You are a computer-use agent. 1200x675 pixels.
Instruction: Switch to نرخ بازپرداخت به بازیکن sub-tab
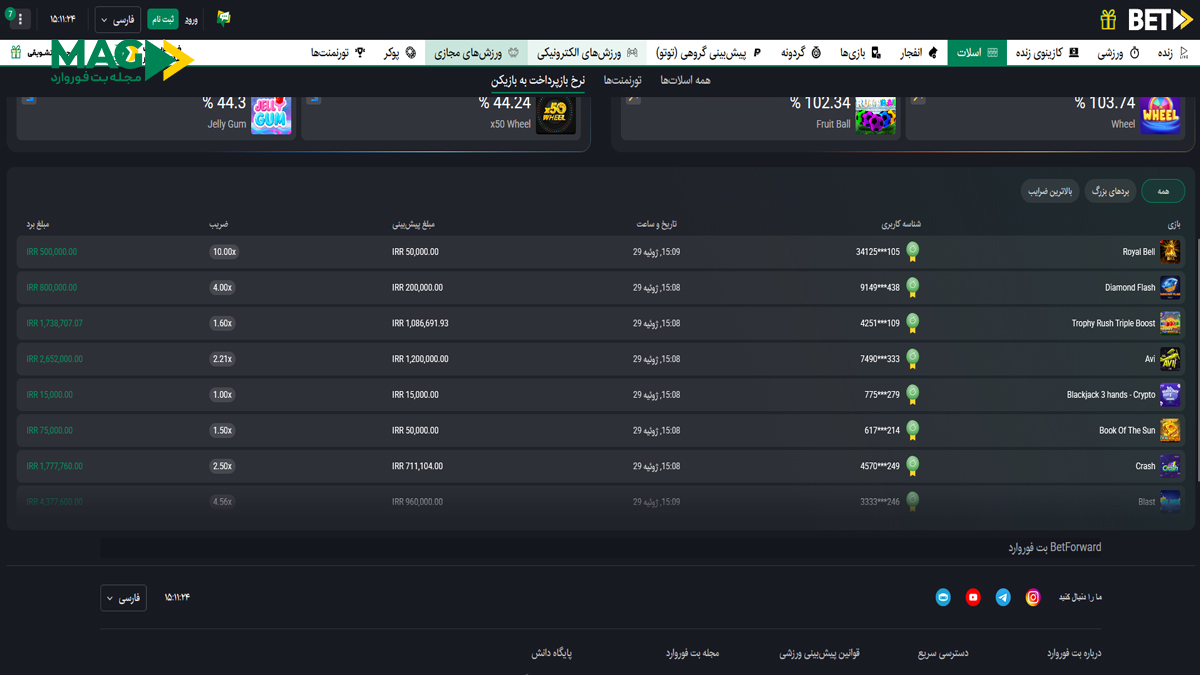538,80
